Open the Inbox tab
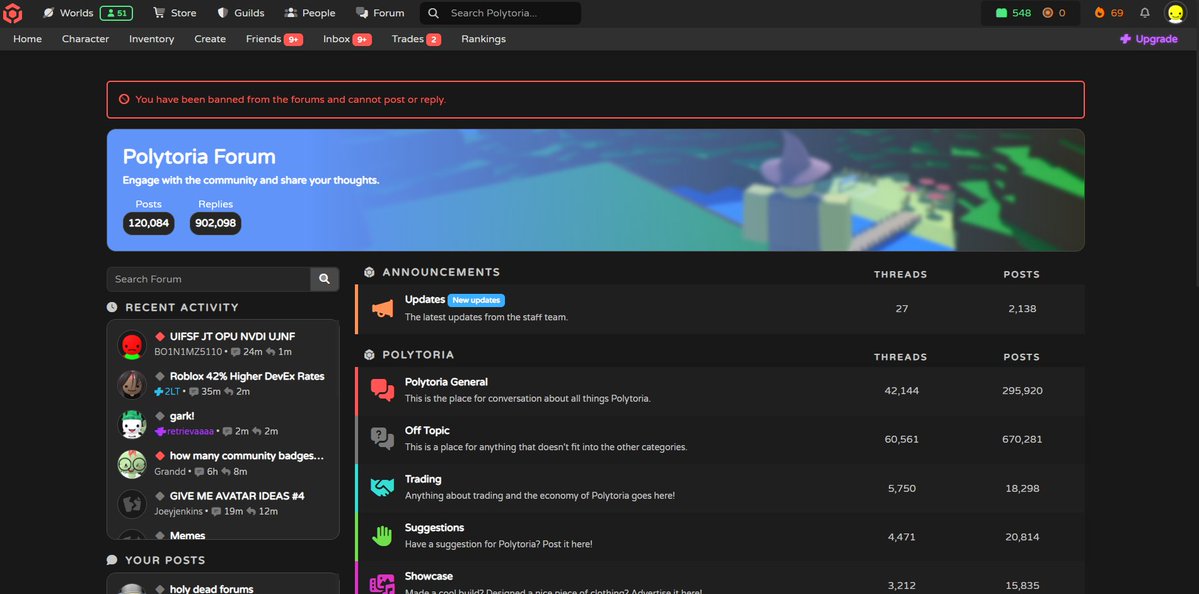Image resolution: width=1199 pixels, height=594 pixels. point(347,39)
